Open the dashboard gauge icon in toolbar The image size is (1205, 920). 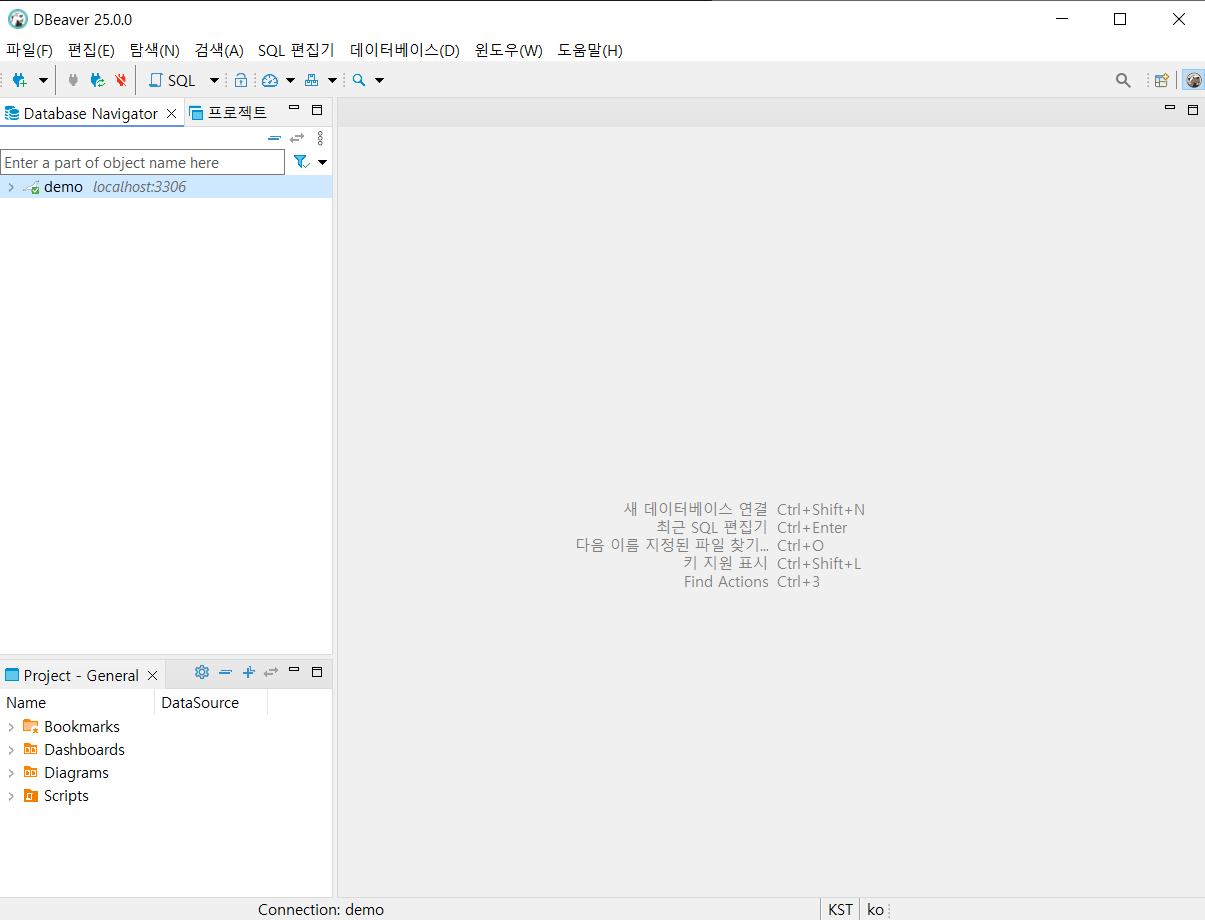pyautogui.click(x=270, y=80)
